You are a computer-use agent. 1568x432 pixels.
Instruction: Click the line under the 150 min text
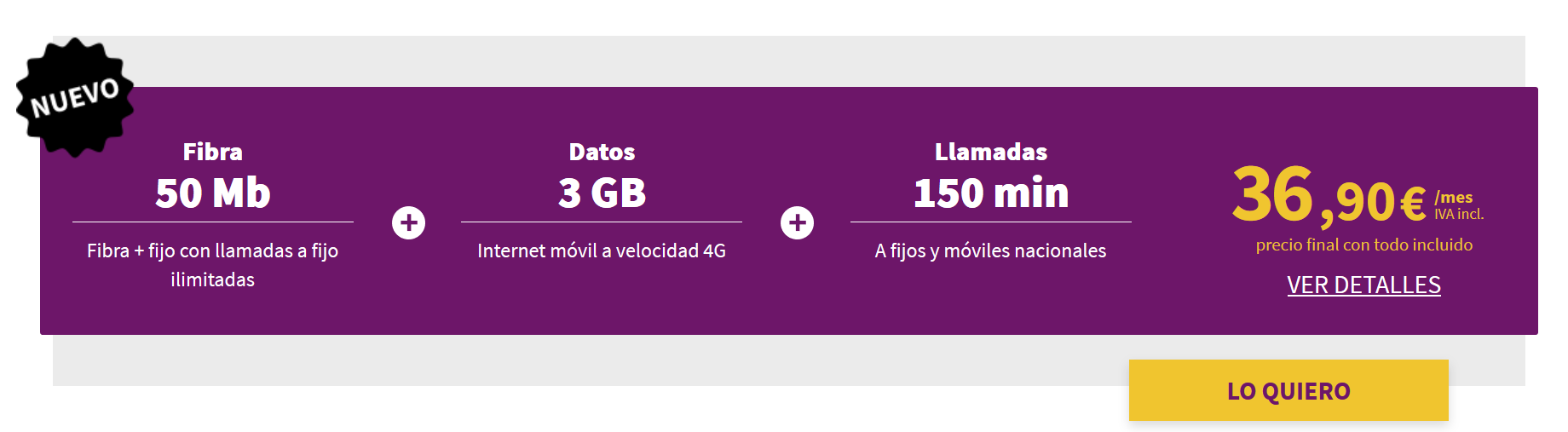point(991,222)
